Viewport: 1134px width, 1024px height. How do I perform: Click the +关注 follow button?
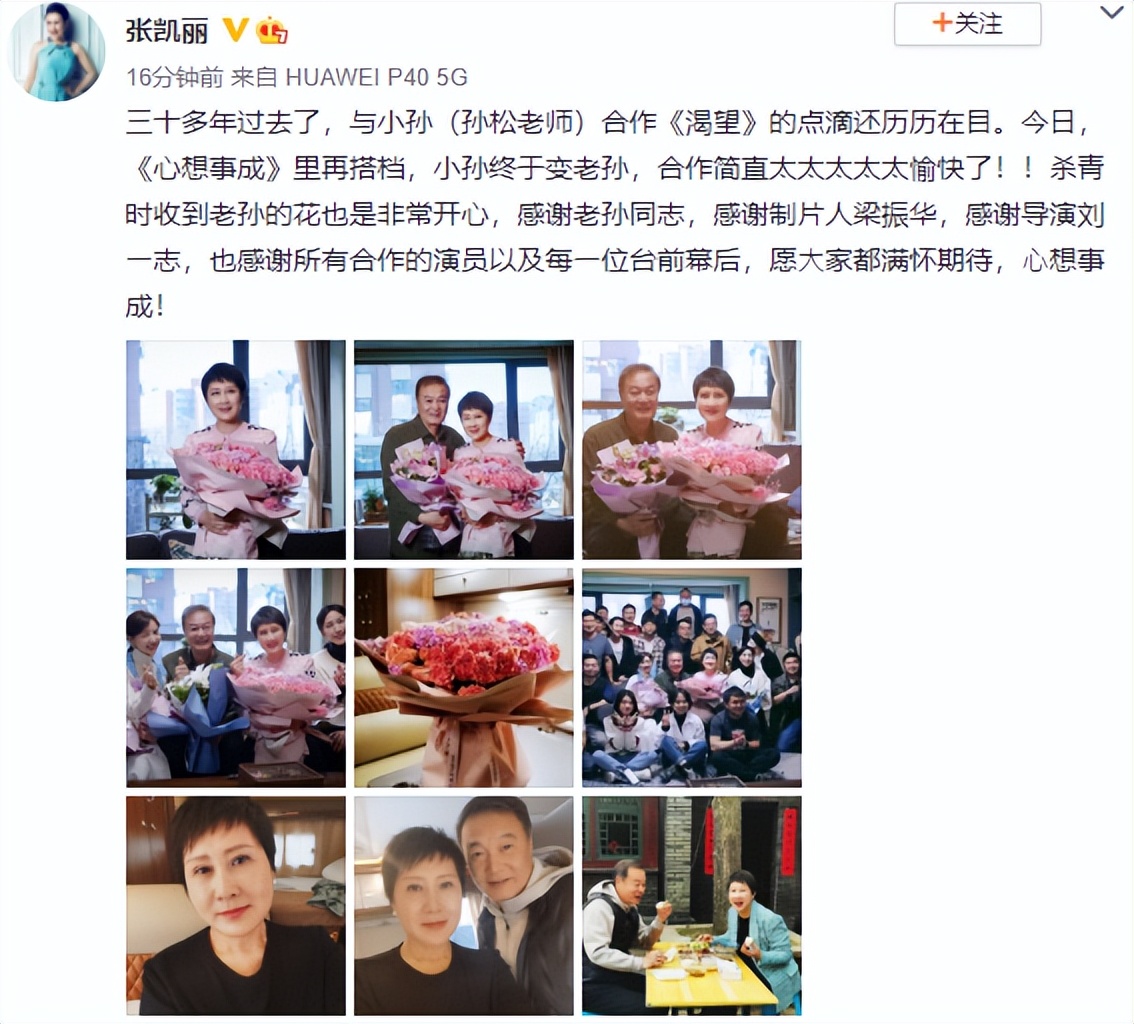[968, 24]
